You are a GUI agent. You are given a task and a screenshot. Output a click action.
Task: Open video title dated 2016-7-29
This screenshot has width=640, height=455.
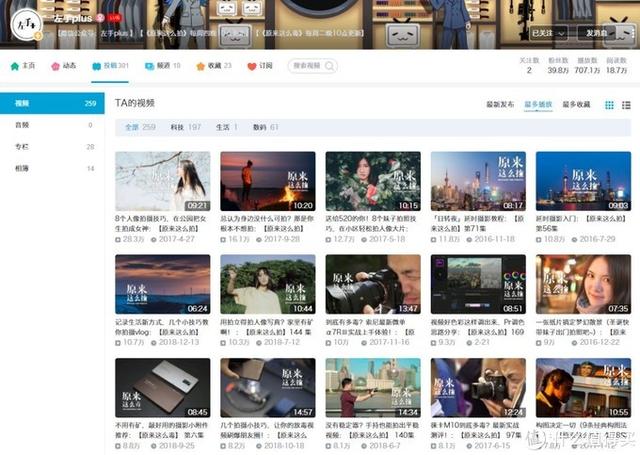(x=581, y=224)
